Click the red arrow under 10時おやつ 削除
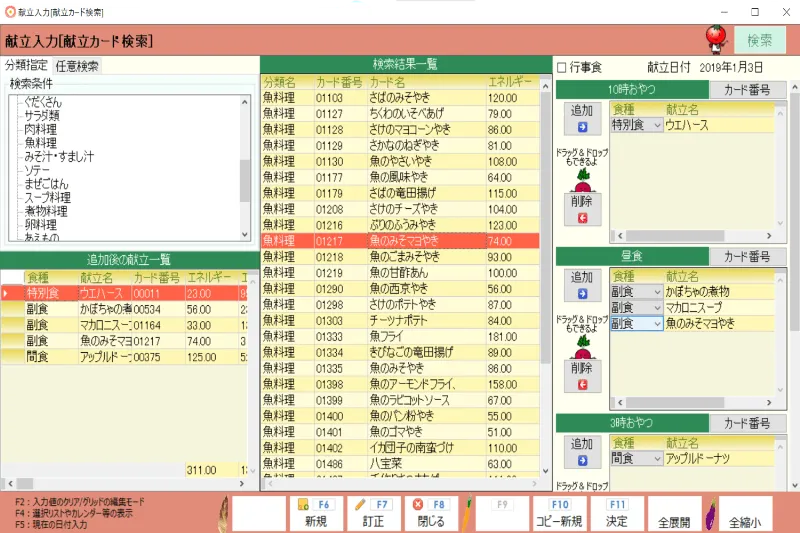The width and height of the screenshot is (800, 533). click(581, 219)
